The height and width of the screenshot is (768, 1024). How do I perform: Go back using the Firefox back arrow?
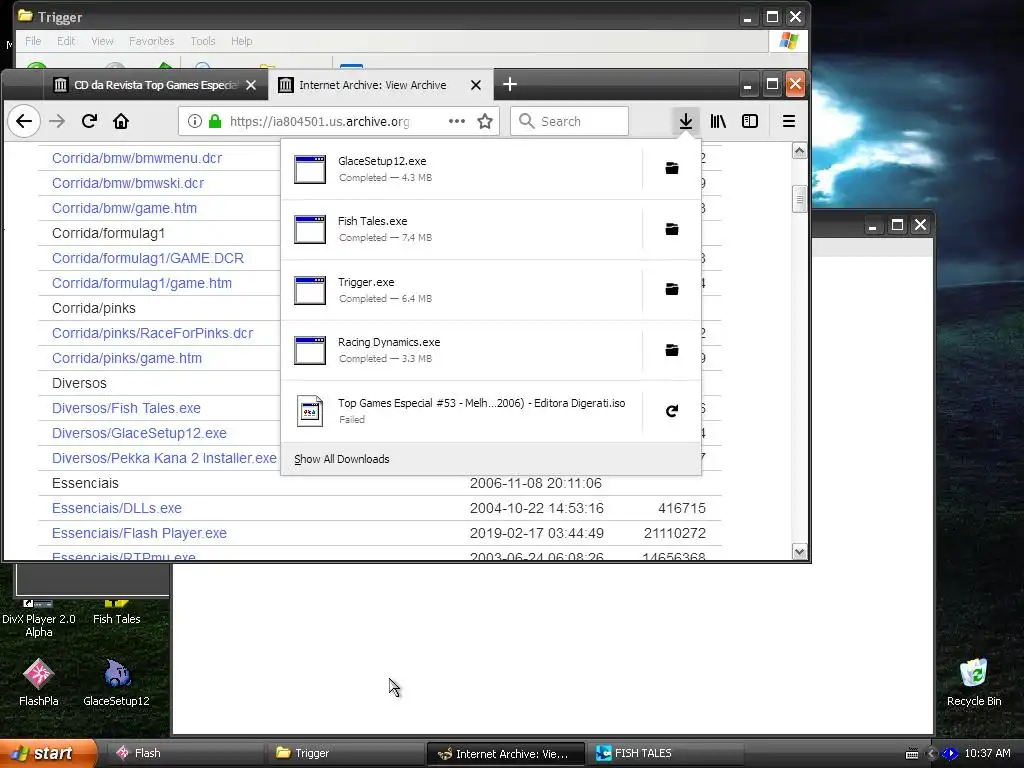pos(24,121)
